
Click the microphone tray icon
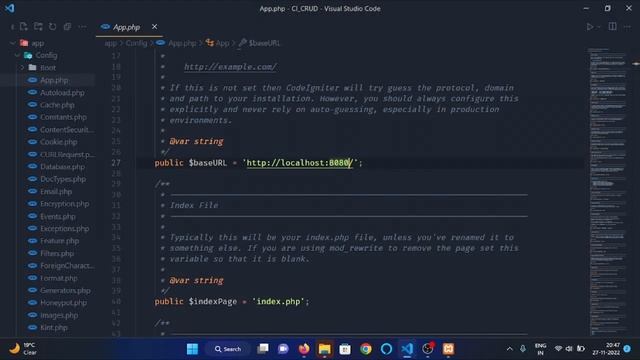(x=523, y=349)
